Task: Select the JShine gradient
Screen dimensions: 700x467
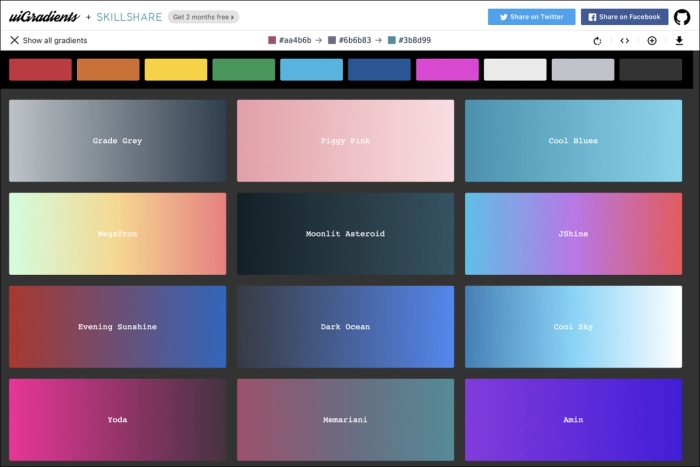Action: (573, 234)
